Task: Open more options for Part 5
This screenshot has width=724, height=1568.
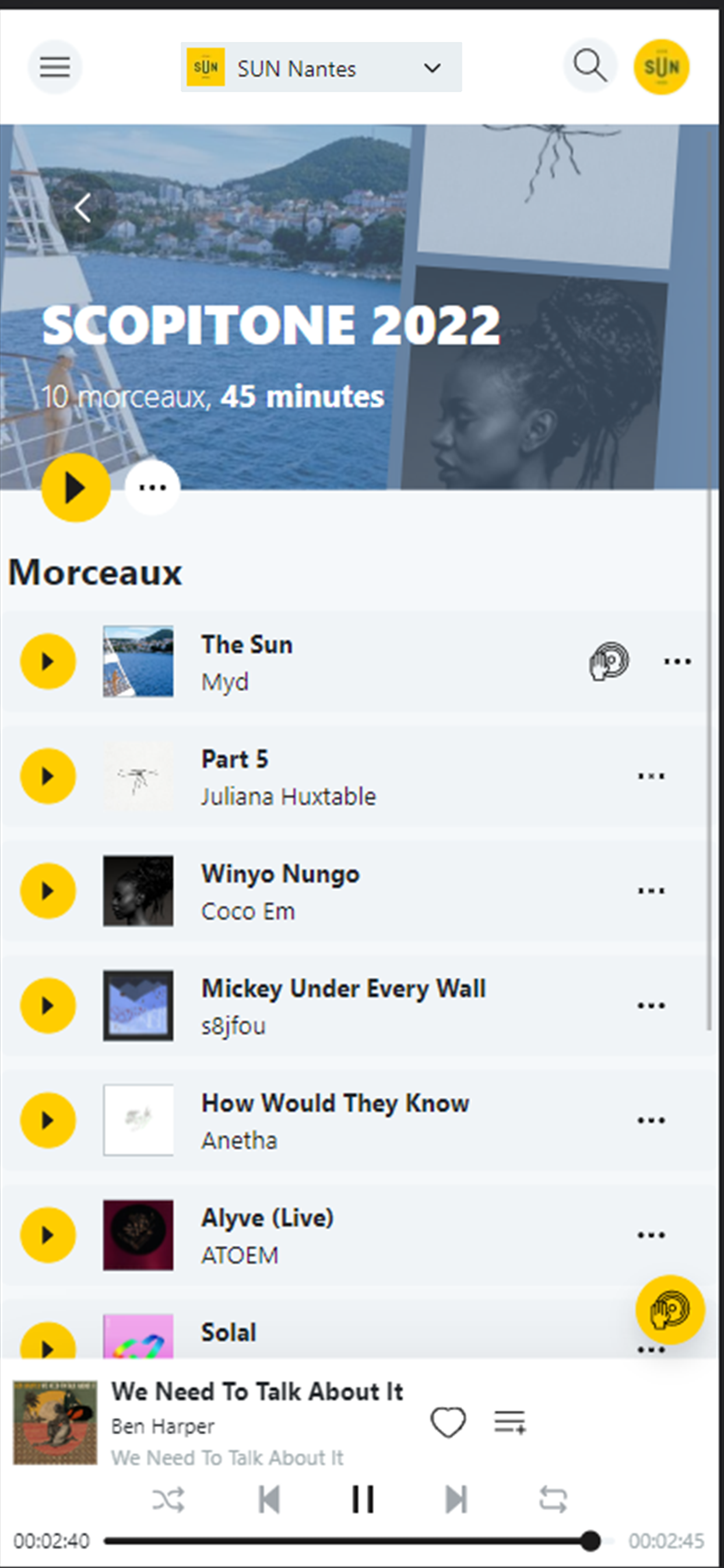Action: point(651,776)
